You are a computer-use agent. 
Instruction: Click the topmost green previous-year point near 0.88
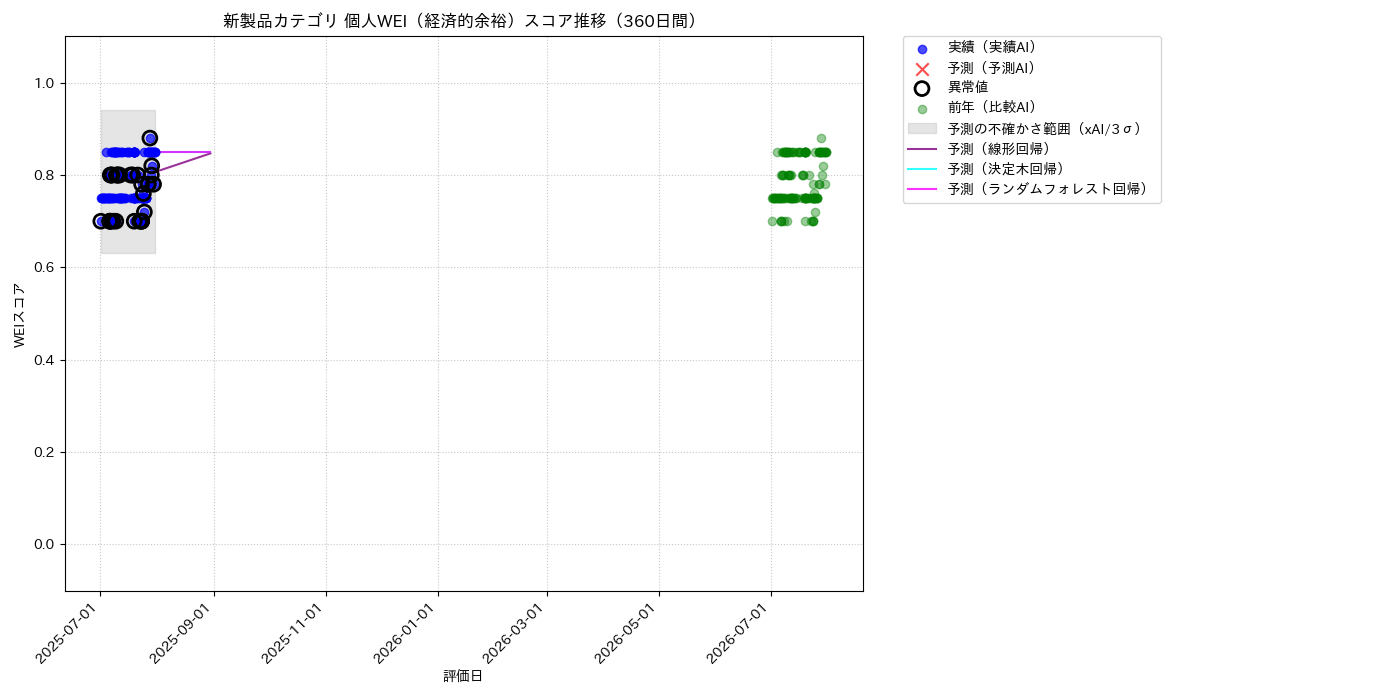tap(821, 138)
